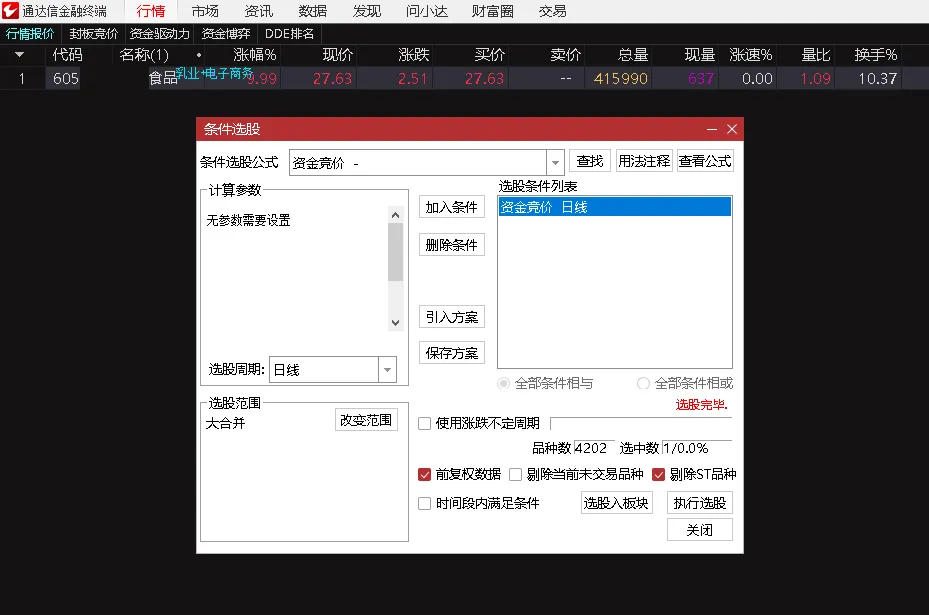Enable 剔除当前未交易品种 checkbox
The height and width of the screenshot is (615, 929).
(x=515, y=474)
